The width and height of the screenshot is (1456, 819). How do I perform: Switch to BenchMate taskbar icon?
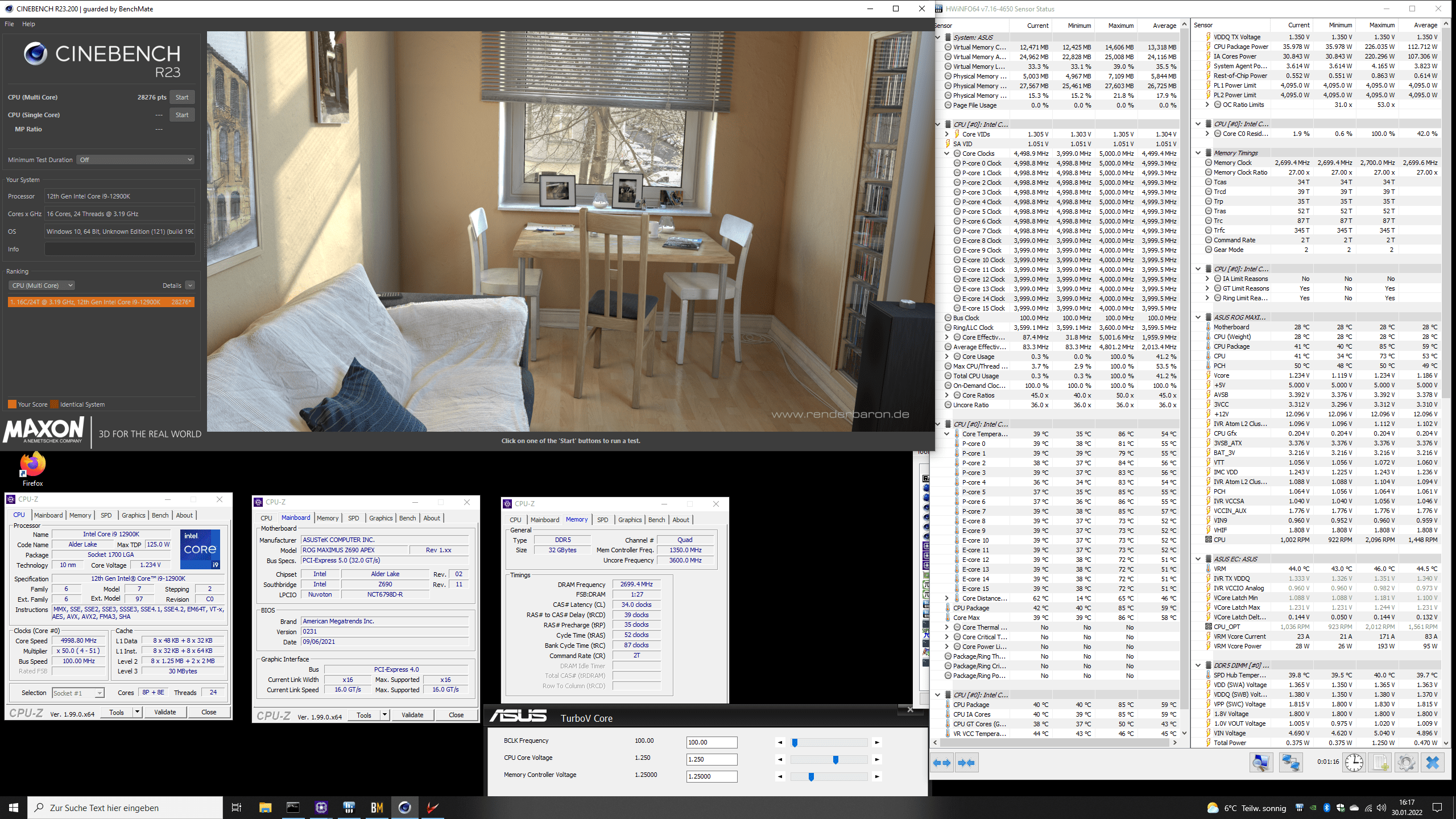click(x=377, y=808)
